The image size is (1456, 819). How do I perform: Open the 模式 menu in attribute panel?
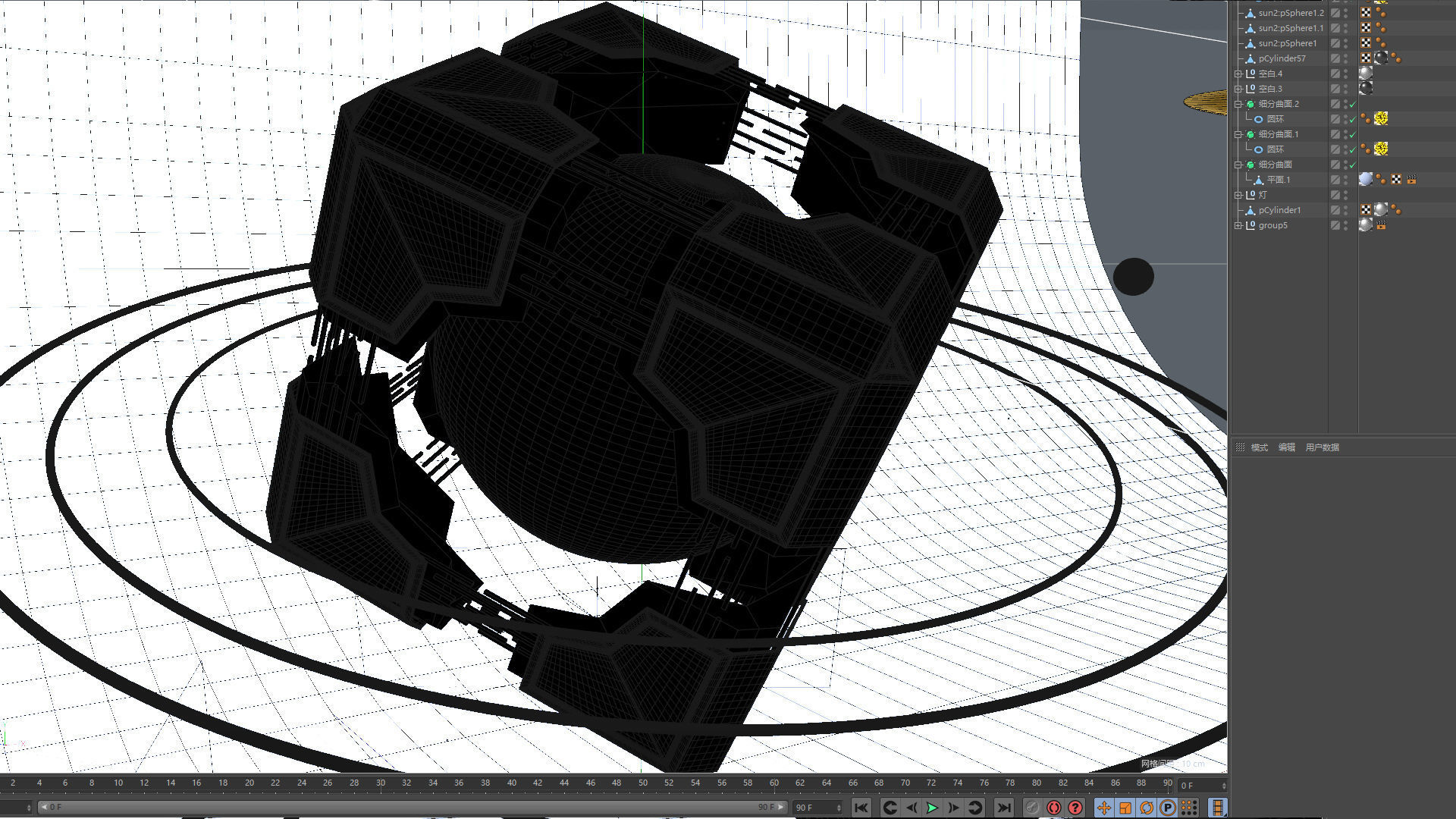click(x=1258, y=447)
